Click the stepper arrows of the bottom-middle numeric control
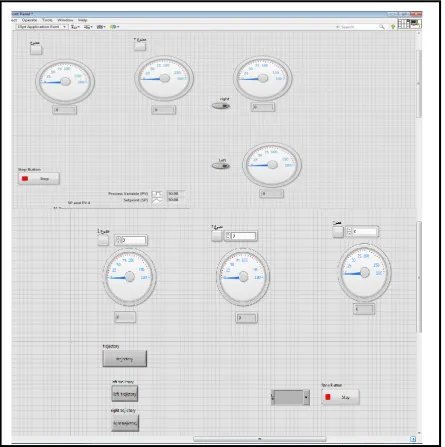Image resolution: width=445 pixels, height=447 pixels. coord(228,236)
